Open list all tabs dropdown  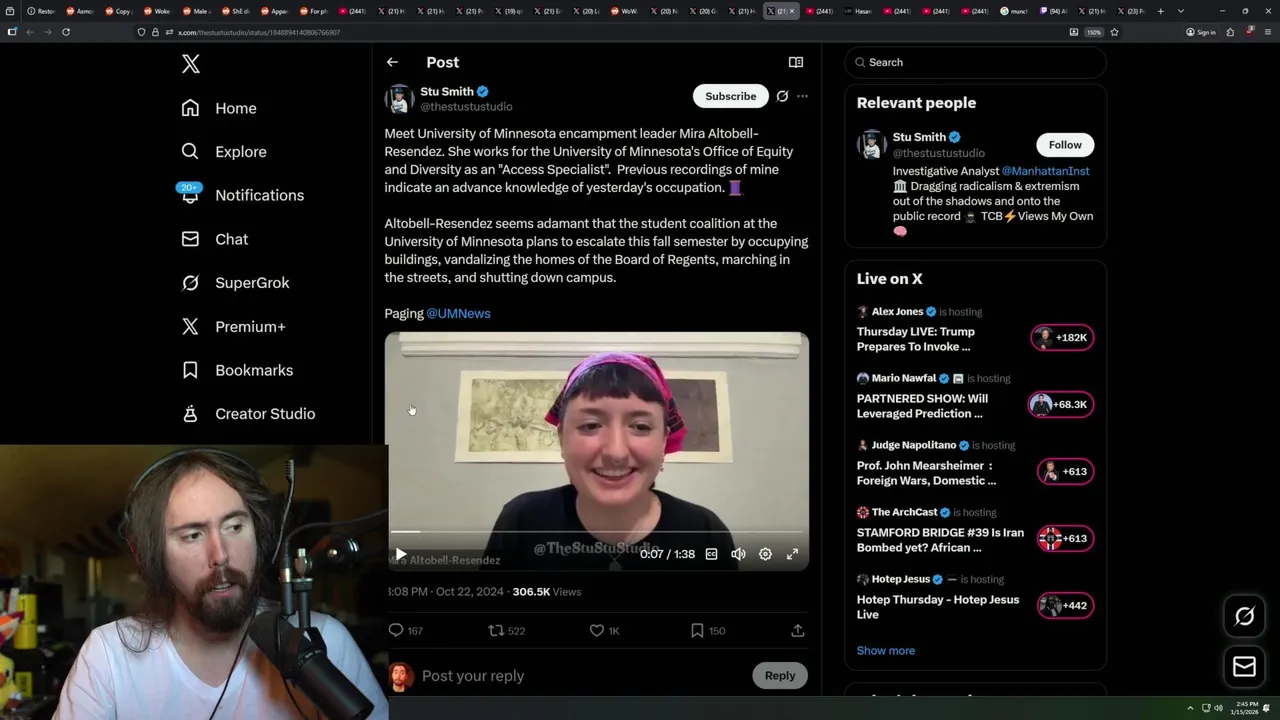tap(1181, 11)
